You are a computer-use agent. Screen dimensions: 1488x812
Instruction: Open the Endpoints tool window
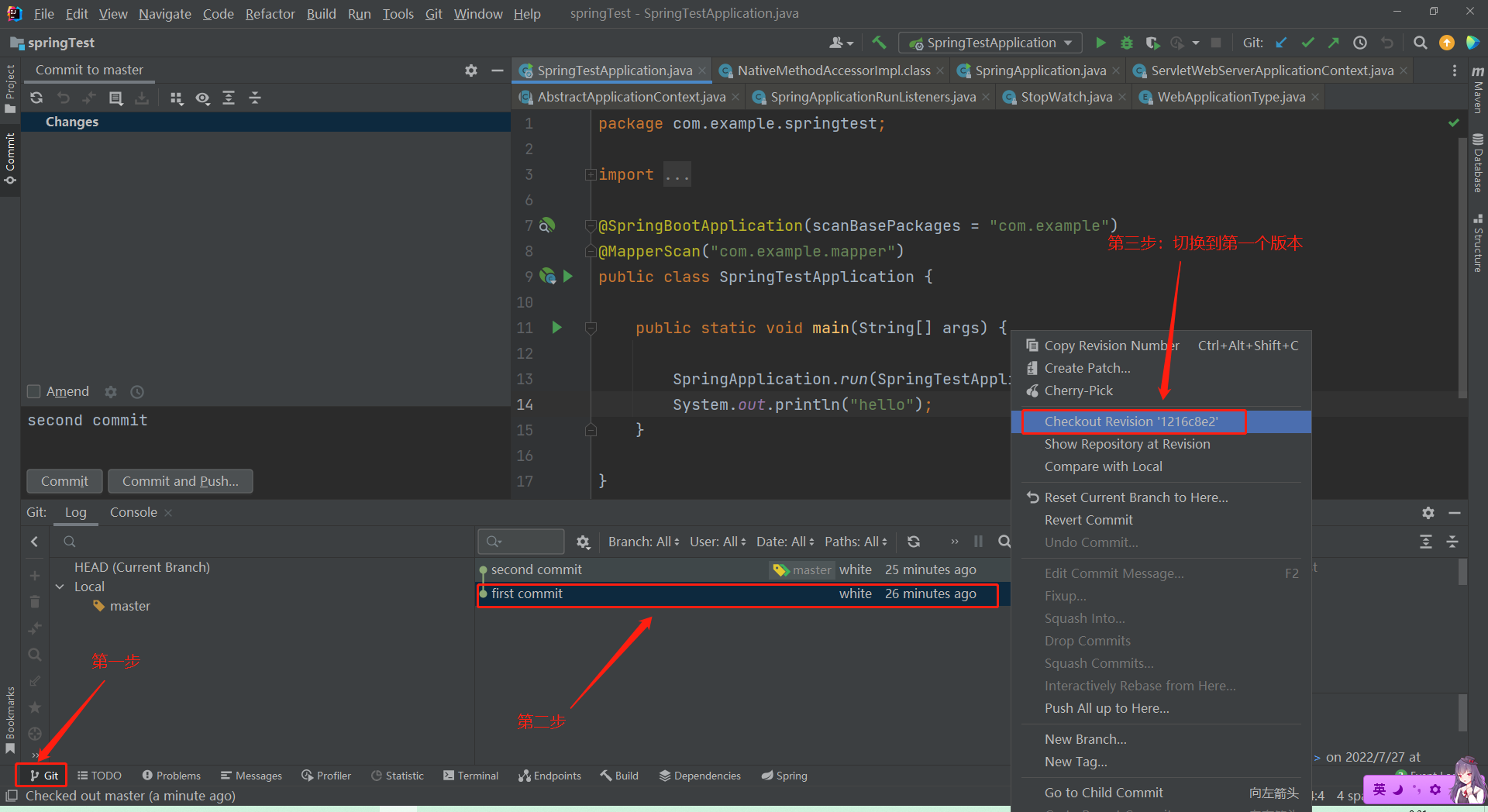point(549,776)
